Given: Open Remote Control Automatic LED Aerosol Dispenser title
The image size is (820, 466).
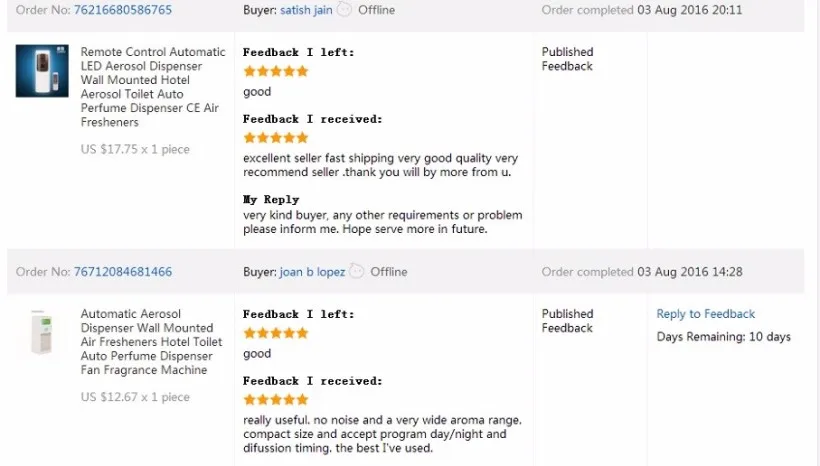Looking at the screenshot, I should [x=153, y=87].
